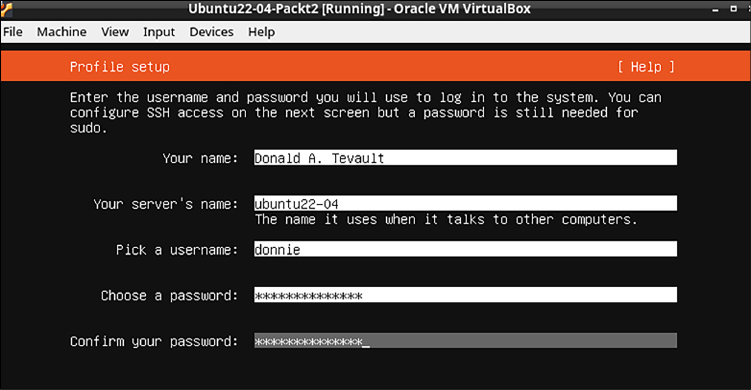The image size is (751, 390).
Task: Open the Machine menu
Action: (62, 32)
